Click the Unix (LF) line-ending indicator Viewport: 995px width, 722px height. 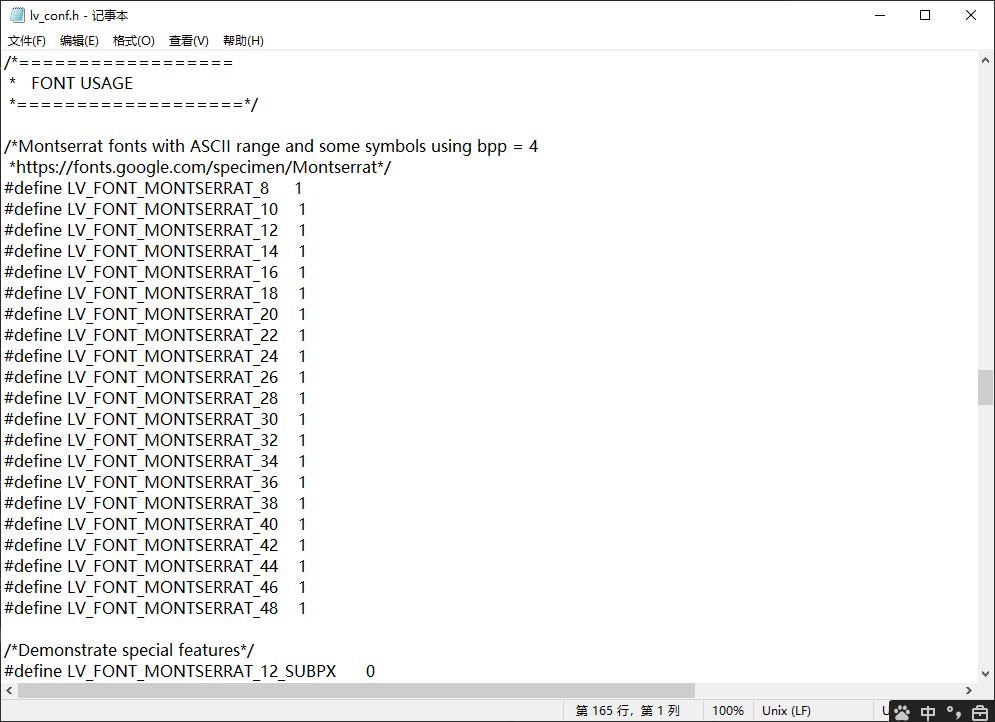786,710
